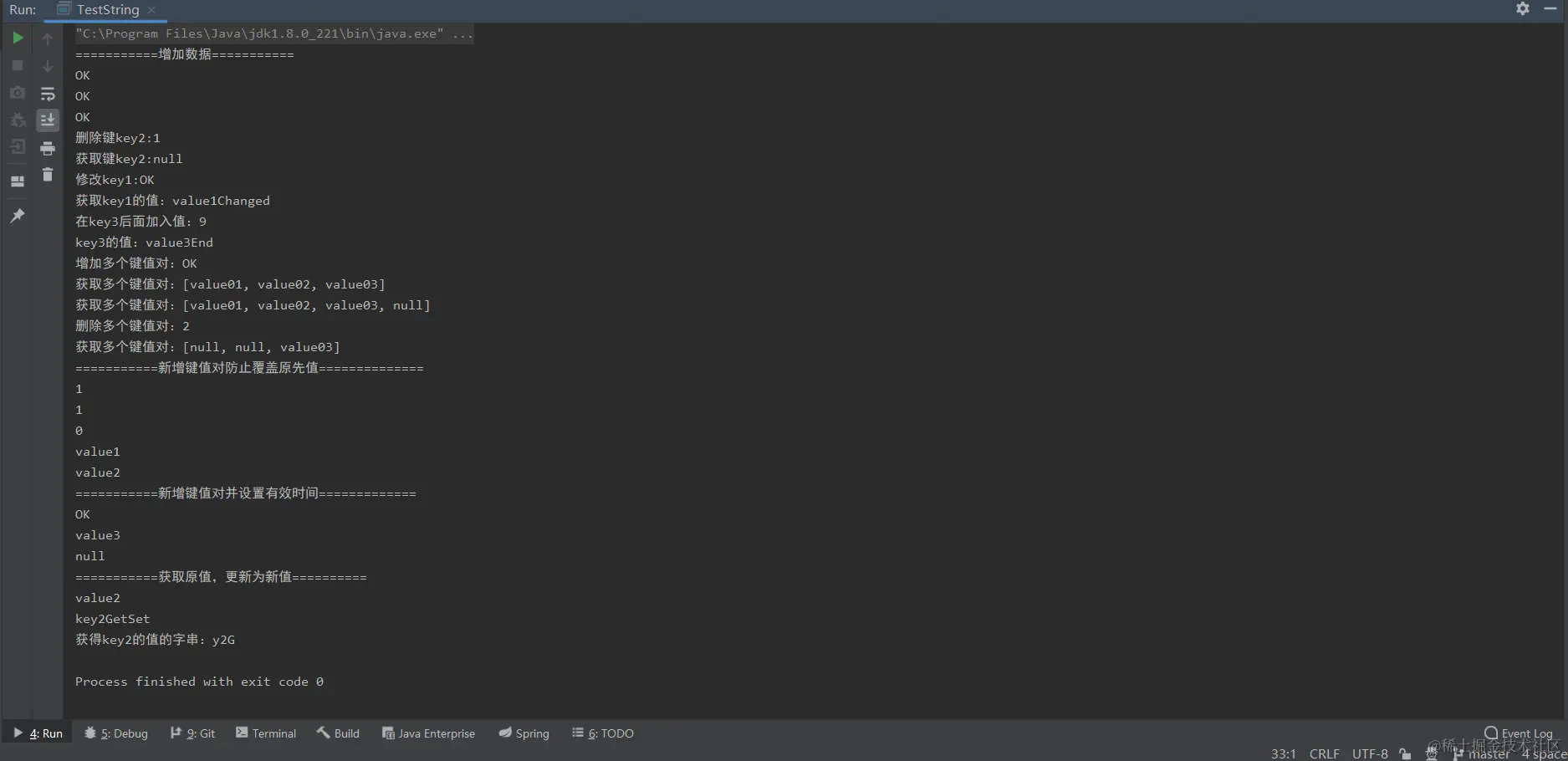Screen dimensions: 1568x761
Task: Click 'Process finished with exit code 0'
Action: 199,682
